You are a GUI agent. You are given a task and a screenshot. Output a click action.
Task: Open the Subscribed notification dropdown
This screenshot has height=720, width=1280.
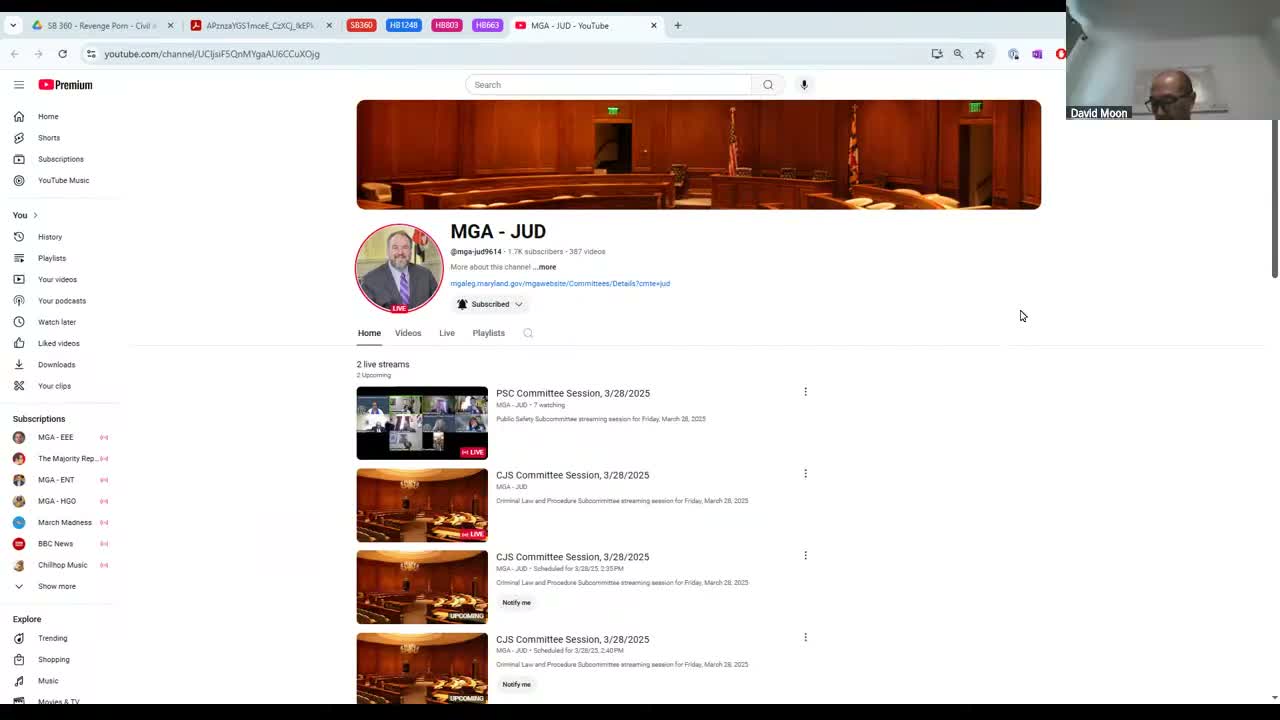(x=490, y=304)
